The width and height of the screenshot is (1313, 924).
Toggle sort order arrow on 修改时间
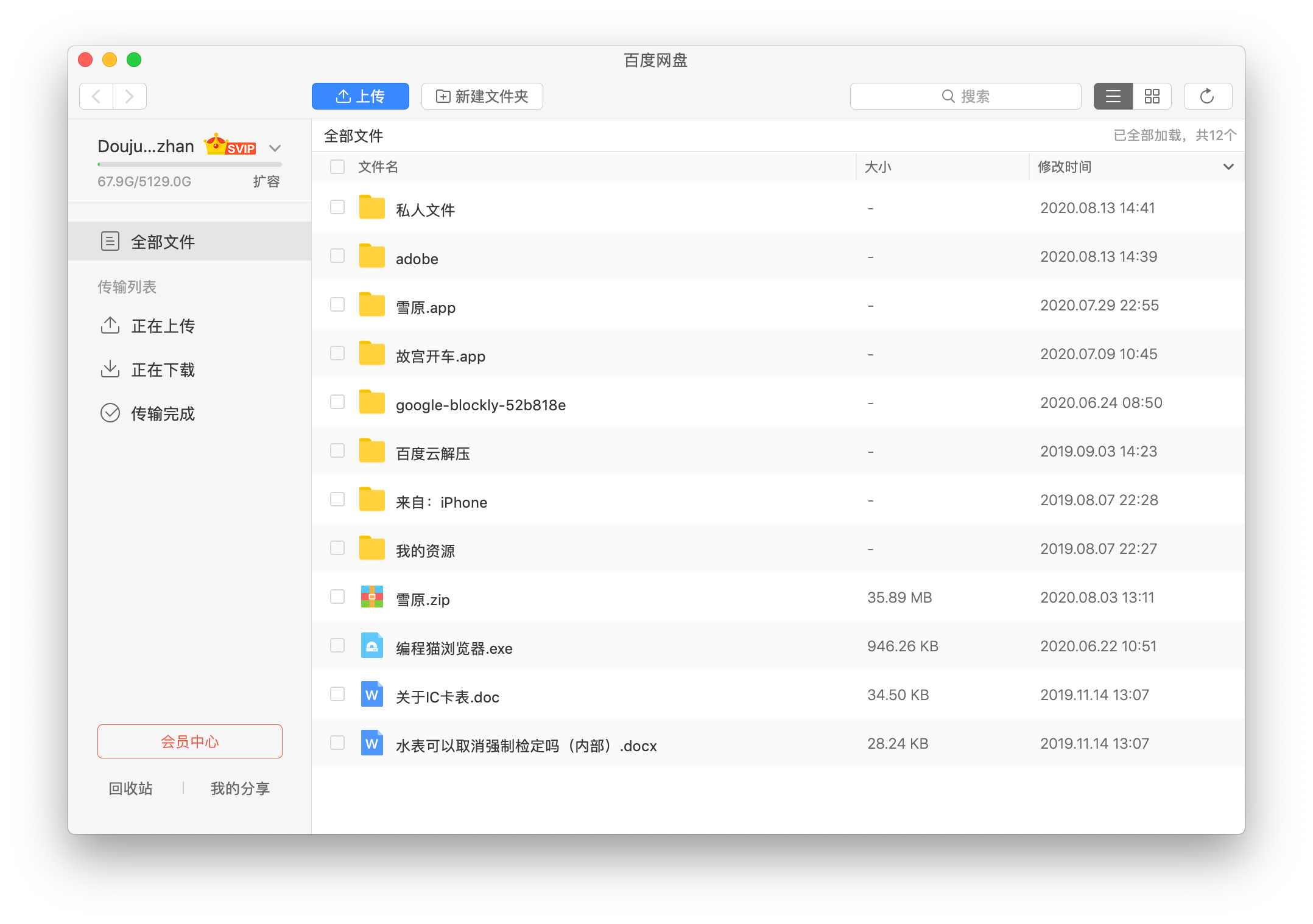(x=1228, y=167)
